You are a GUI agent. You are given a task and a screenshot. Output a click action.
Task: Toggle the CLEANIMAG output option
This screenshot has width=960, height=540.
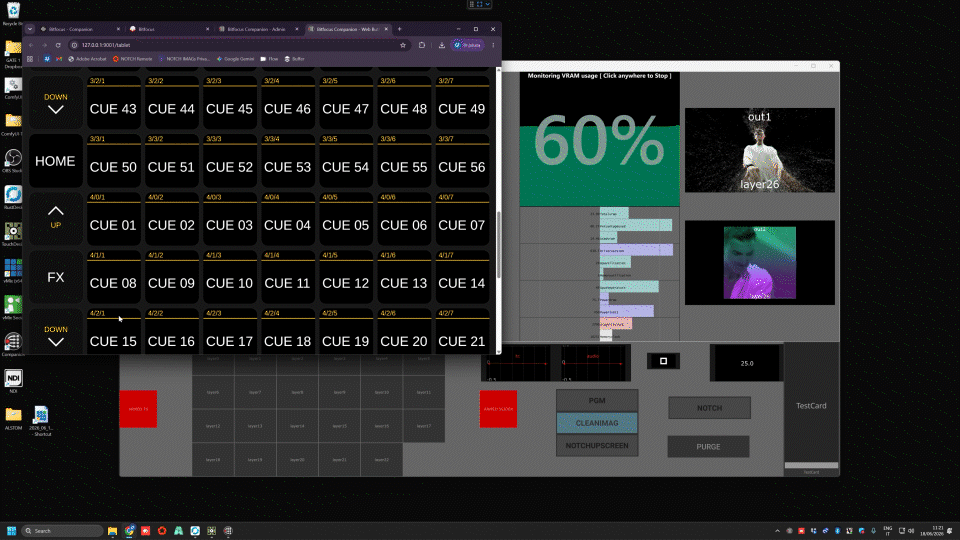597,423
